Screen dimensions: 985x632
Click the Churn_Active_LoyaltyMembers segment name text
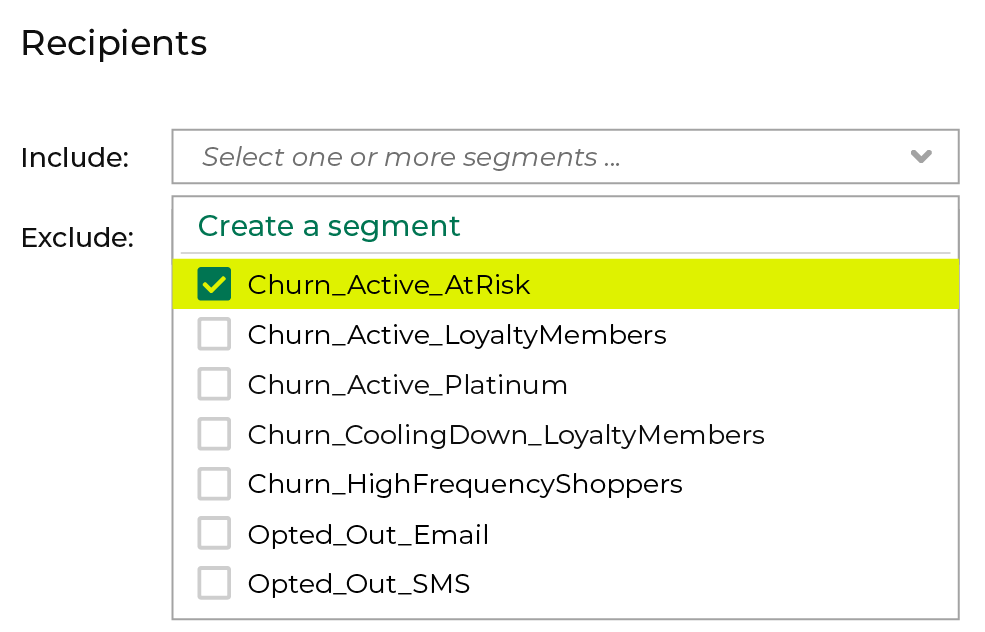pos(457,334)
